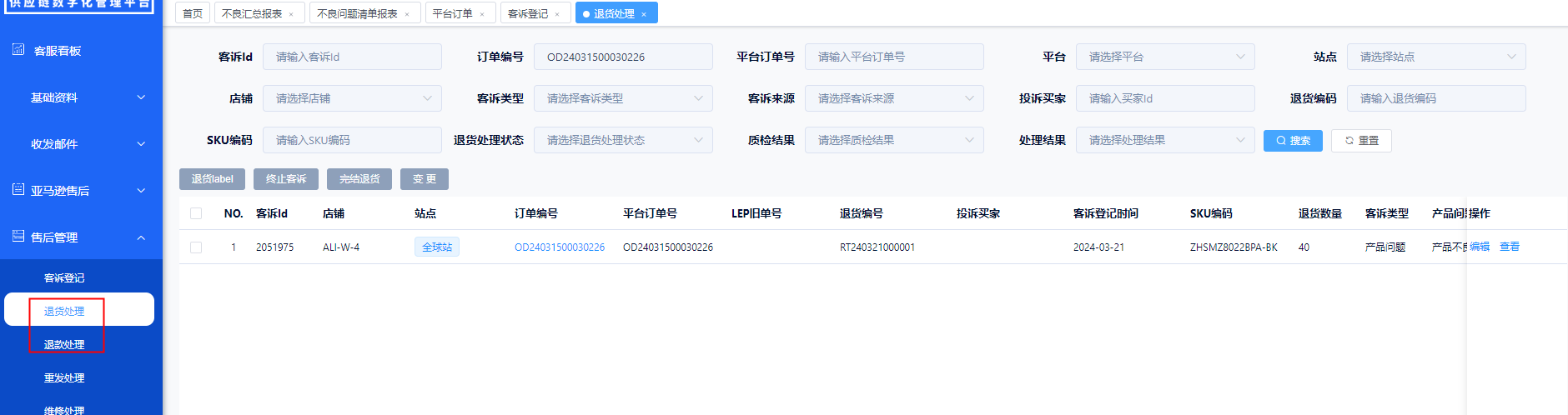Viewport: 1568px width, 415px height.
Task: Click the 退货编码 input field
Action: (1436, 98)
